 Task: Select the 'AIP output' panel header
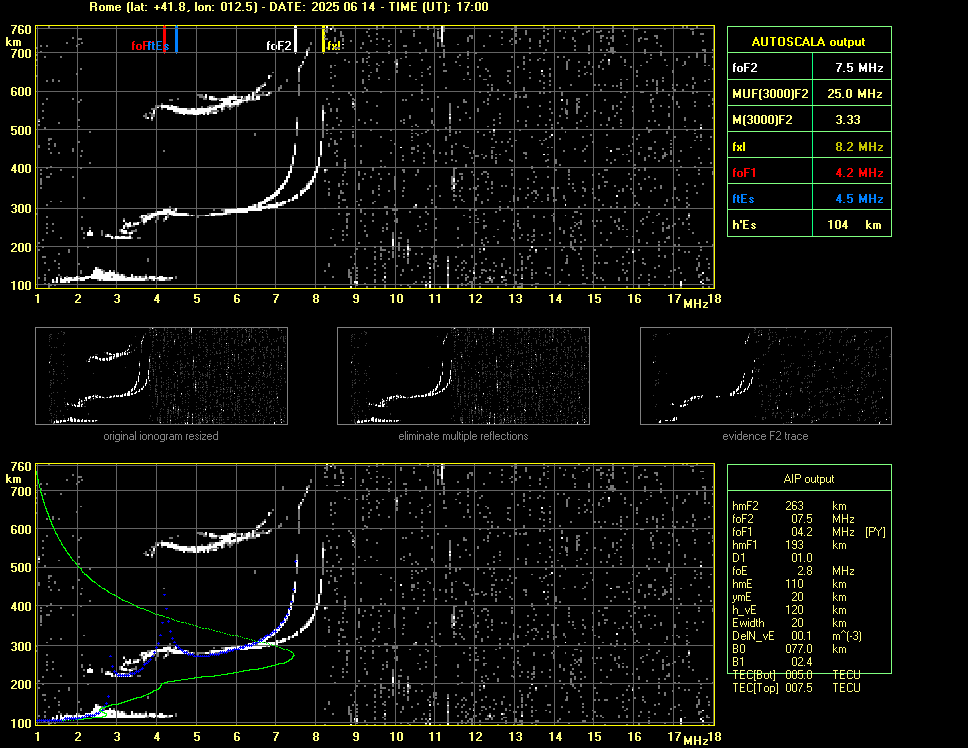tap(809, 478)
